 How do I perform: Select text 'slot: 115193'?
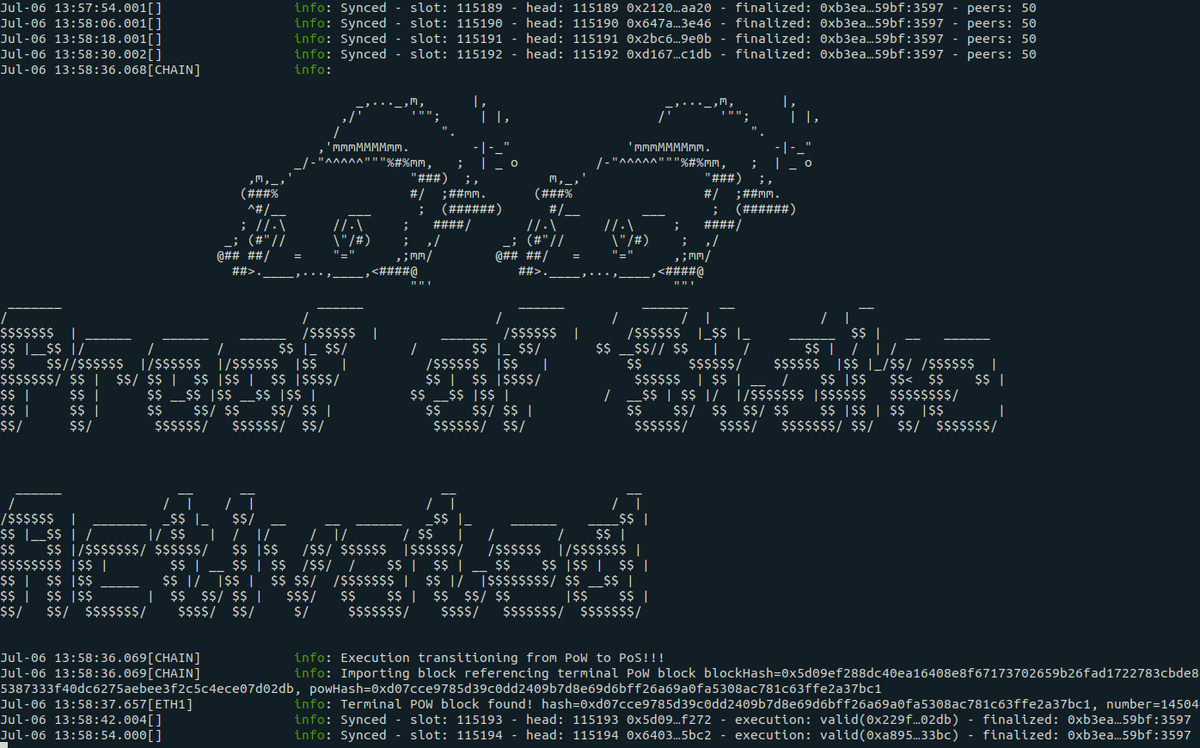(456, 720)
